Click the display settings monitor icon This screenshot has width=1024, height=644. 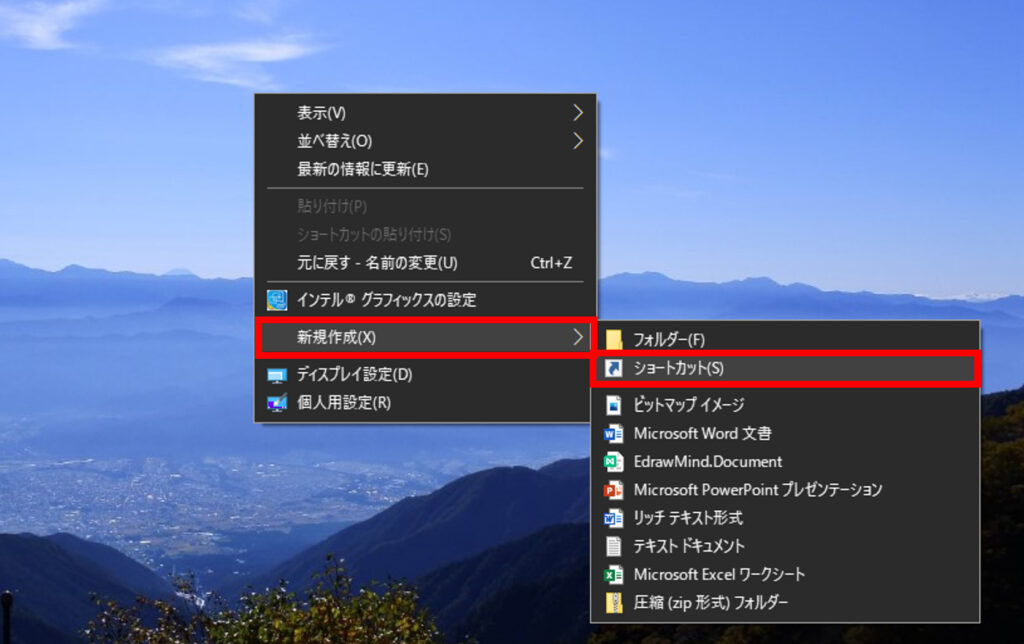pos(277,375)
